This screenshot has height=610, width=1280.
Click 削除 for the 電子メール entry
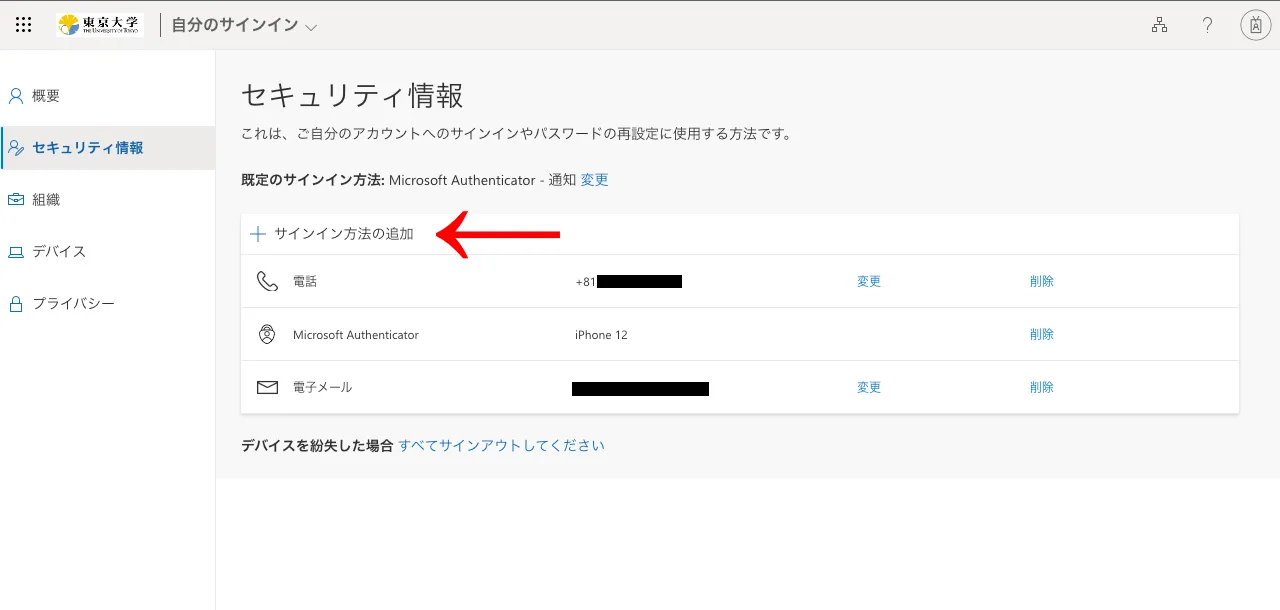click(1041, 387)
